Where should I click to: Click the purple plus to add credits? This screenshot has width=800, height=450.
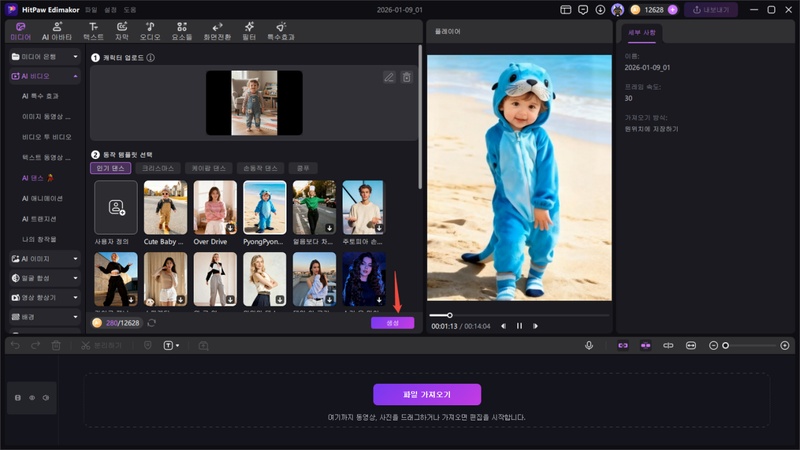click(x=672, y=10)
